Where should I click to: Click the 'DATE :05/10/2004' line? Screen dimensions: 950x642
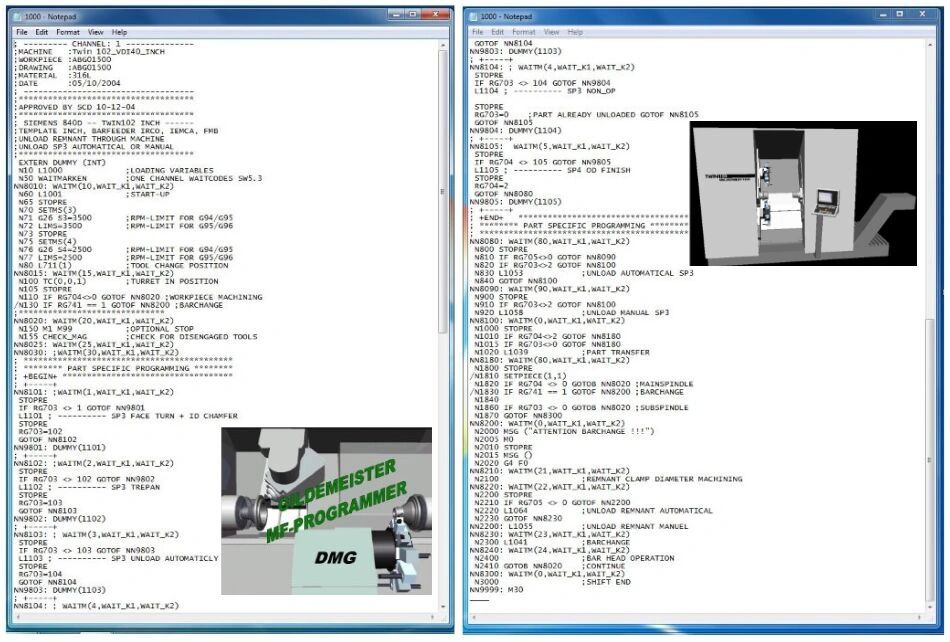(67, 84)
